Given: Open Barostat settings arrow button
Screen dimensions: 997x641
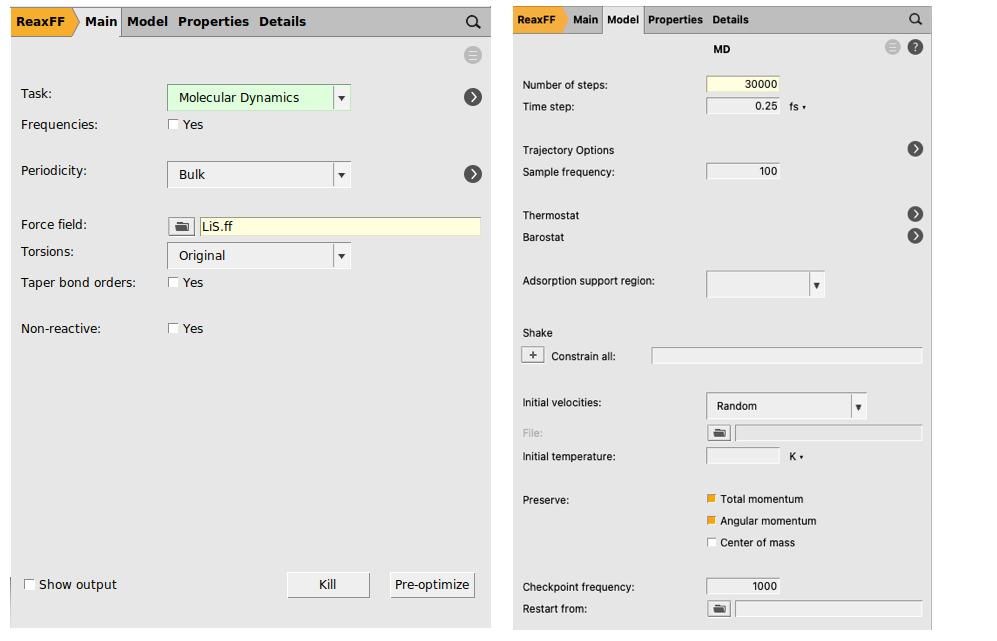Looking at the screenshot, I should [x=915, y=236].
